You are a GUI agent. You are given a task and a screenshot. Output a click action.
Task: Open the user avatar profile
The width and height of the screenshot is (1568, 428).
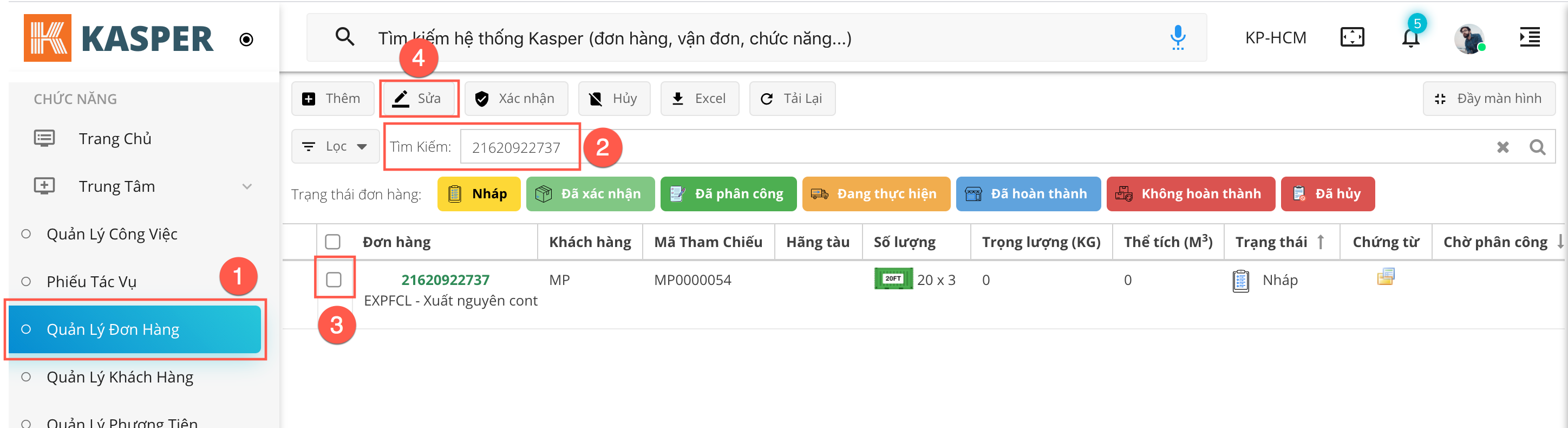coord(1469,39)
